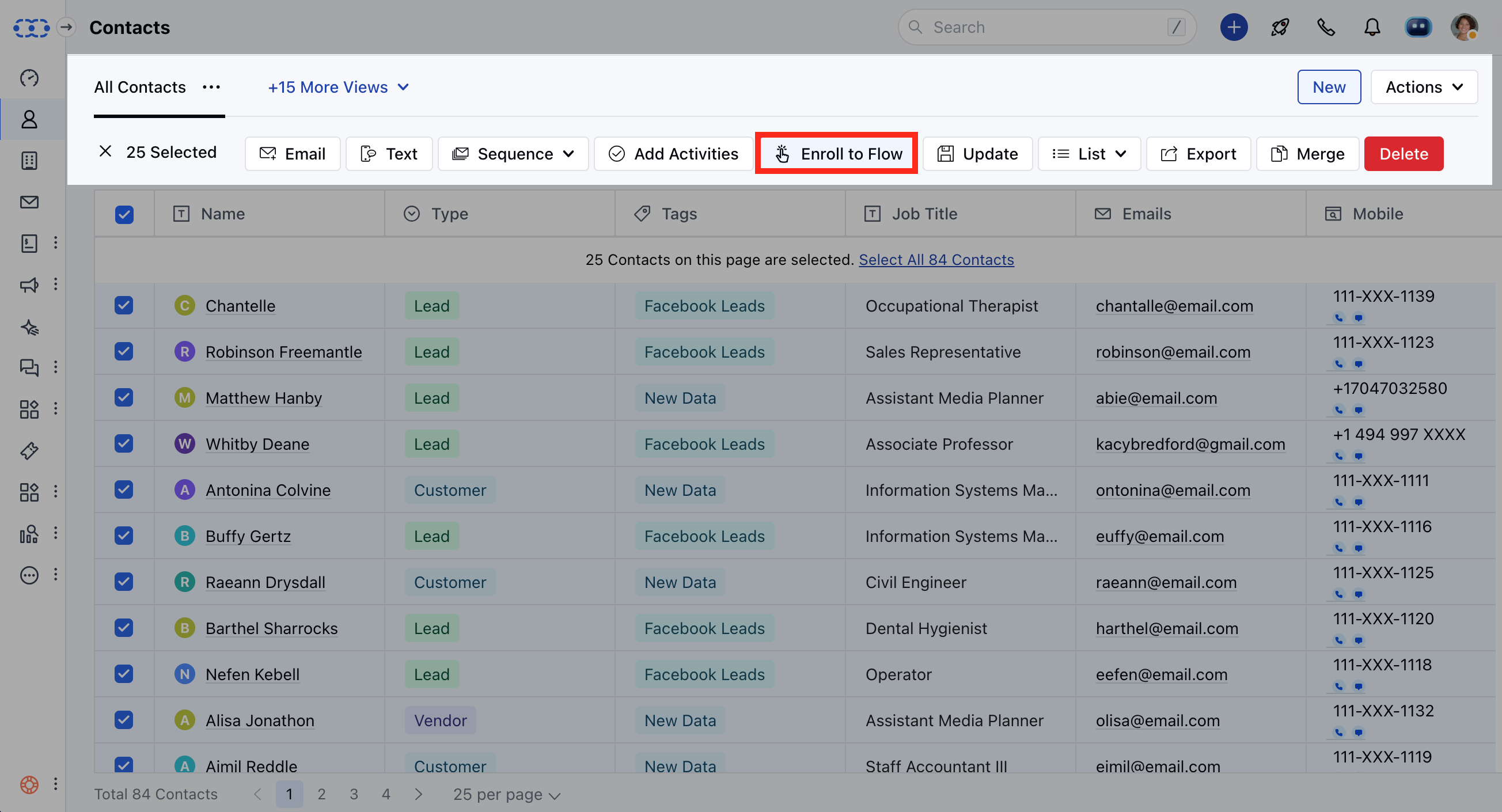Expand the Sequence dropdown
Viewport: 1502px width, 812px height.
[513, 154]
